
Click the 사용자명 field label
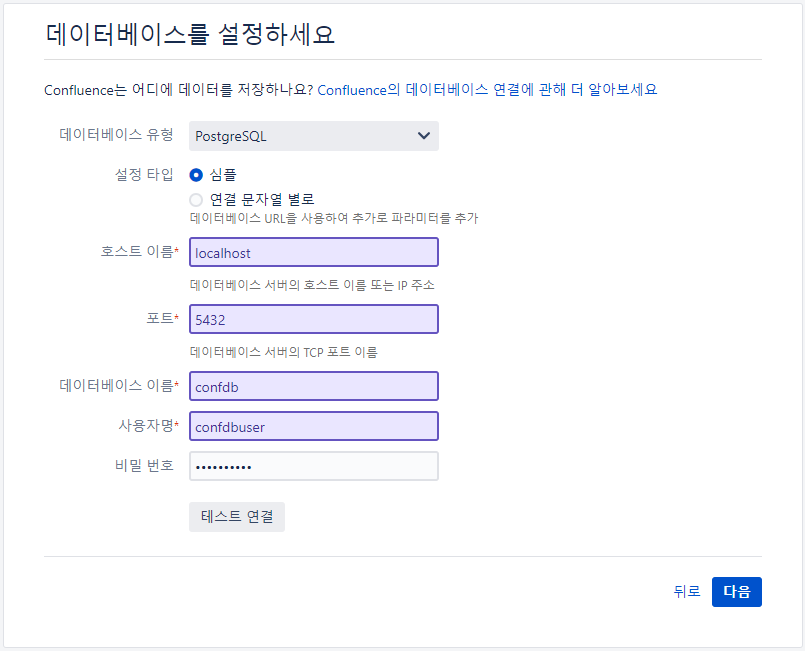(148, 426)
